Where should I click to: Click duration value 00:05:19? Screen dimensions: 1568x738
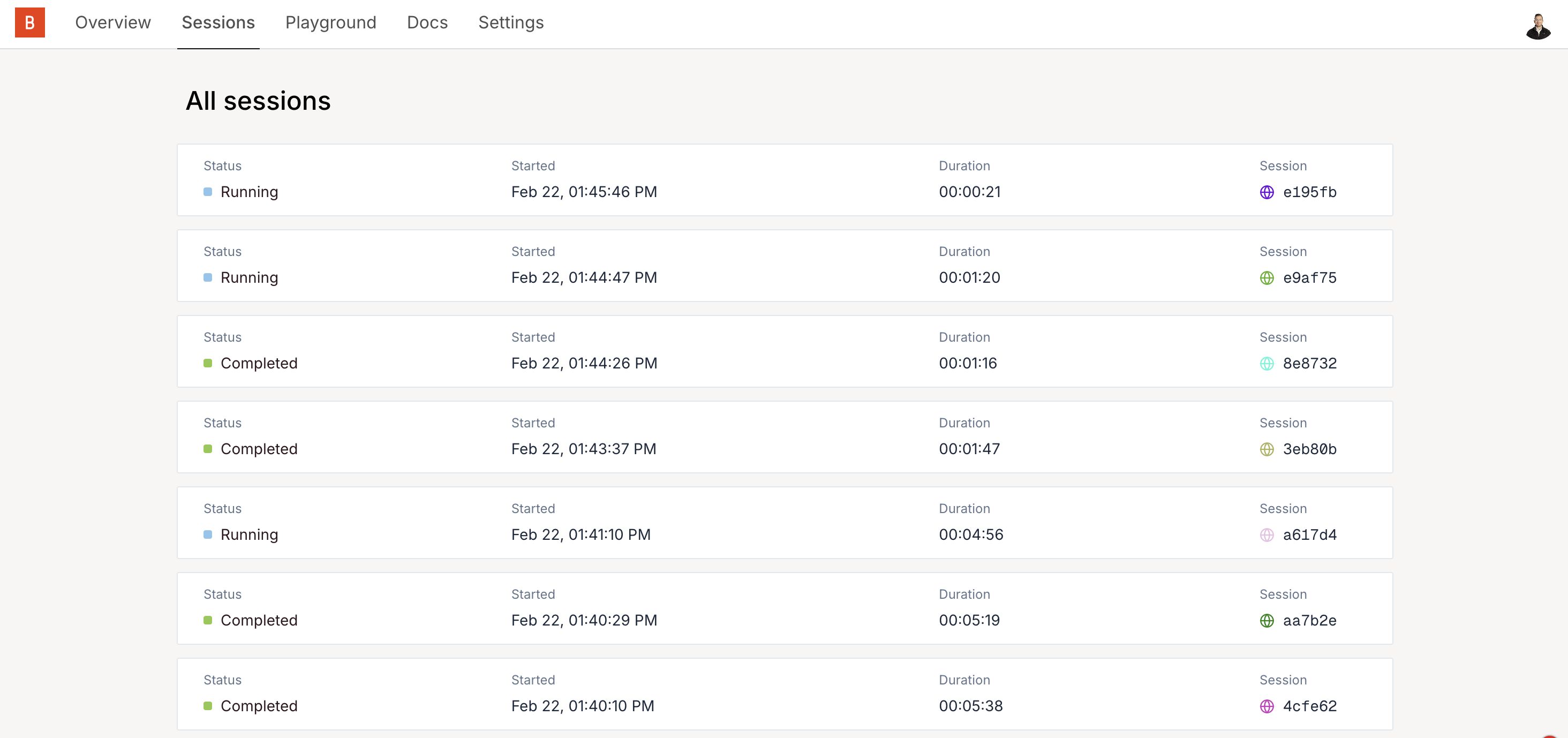pyautogui.click(x=969, y=620)
